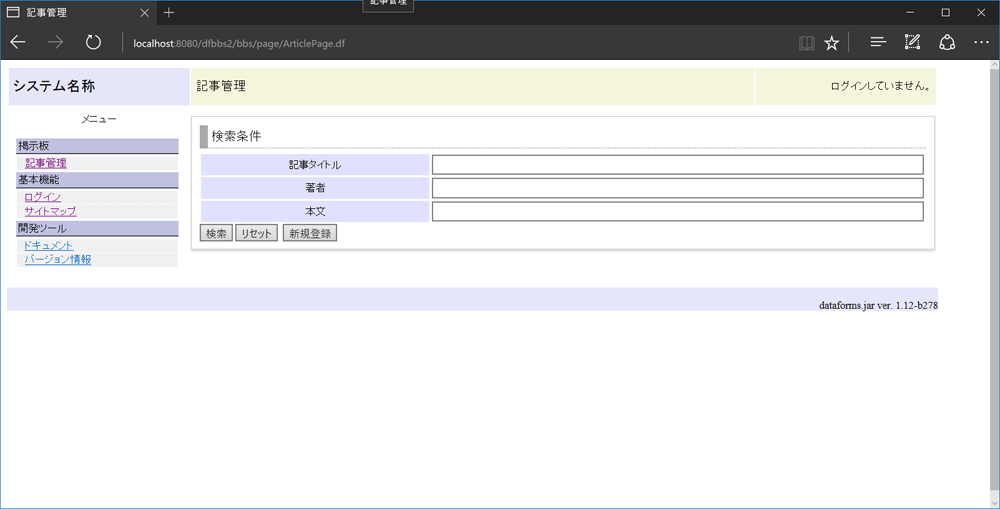Click the システム名称 title text
1000x509 pixels.
pos(54,86)
